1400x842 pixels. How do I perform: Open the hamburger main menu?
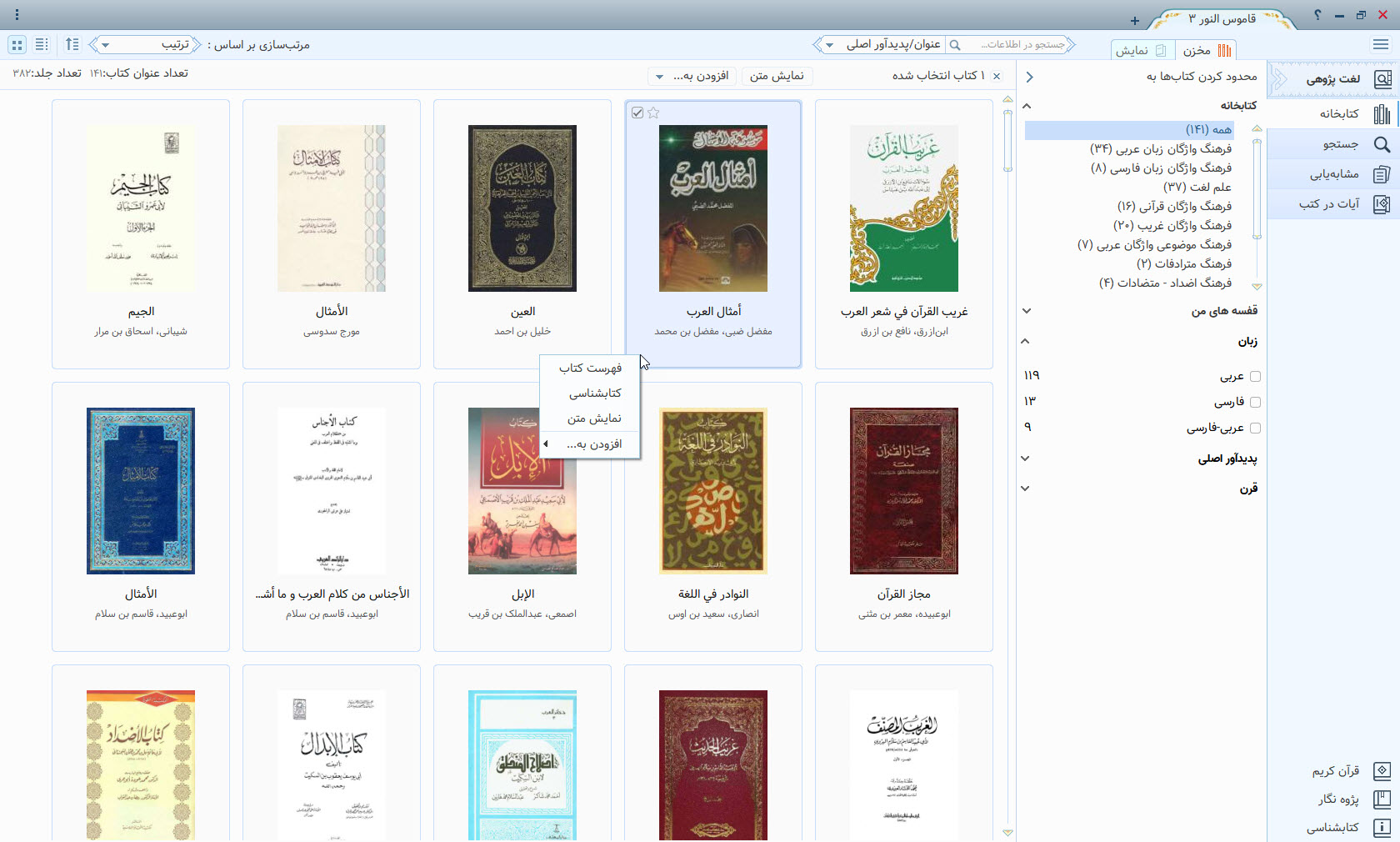point(1381,44)
